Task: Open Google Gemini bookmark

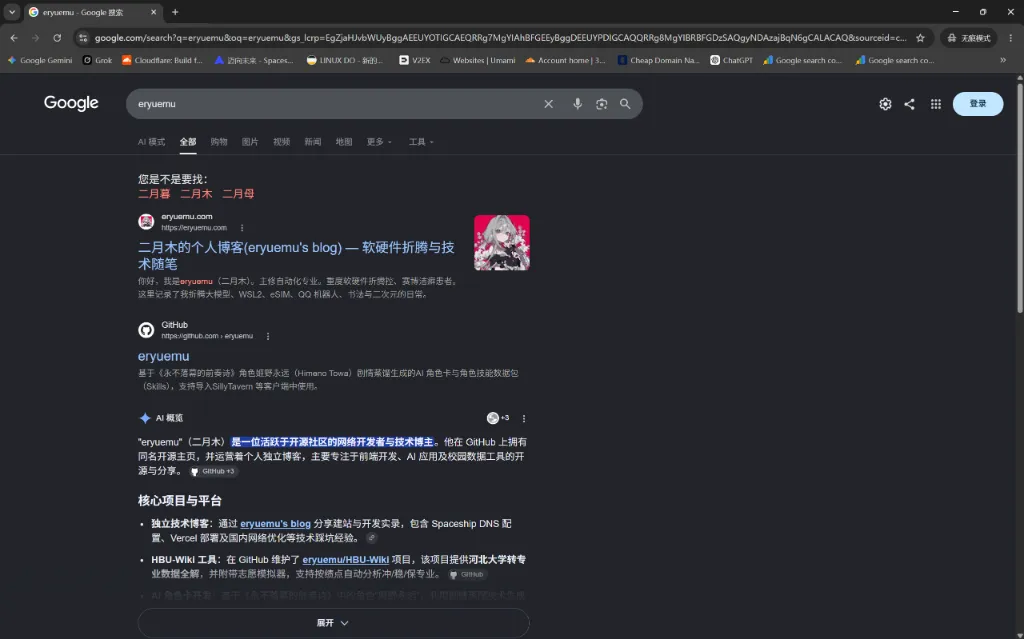Action: pyautogui.click(x=40, y=60)
